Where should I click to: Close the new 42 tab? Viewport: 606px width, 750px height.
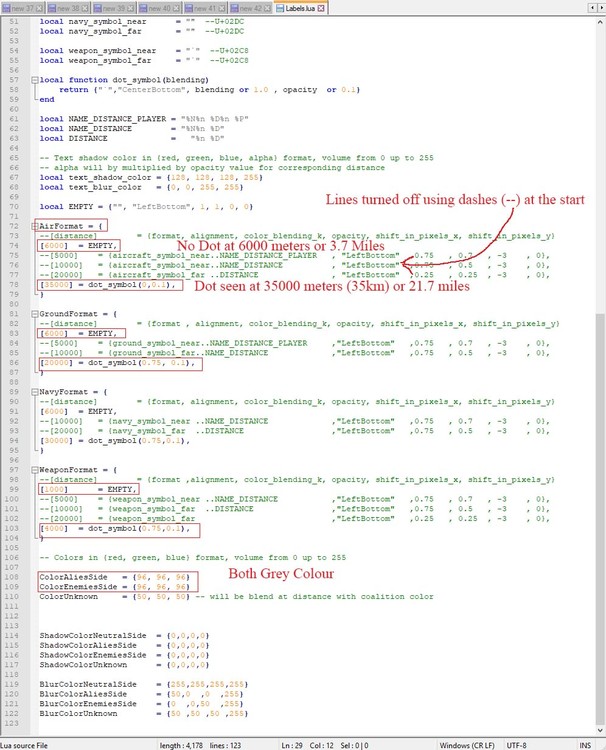click(x=267, y=8)
